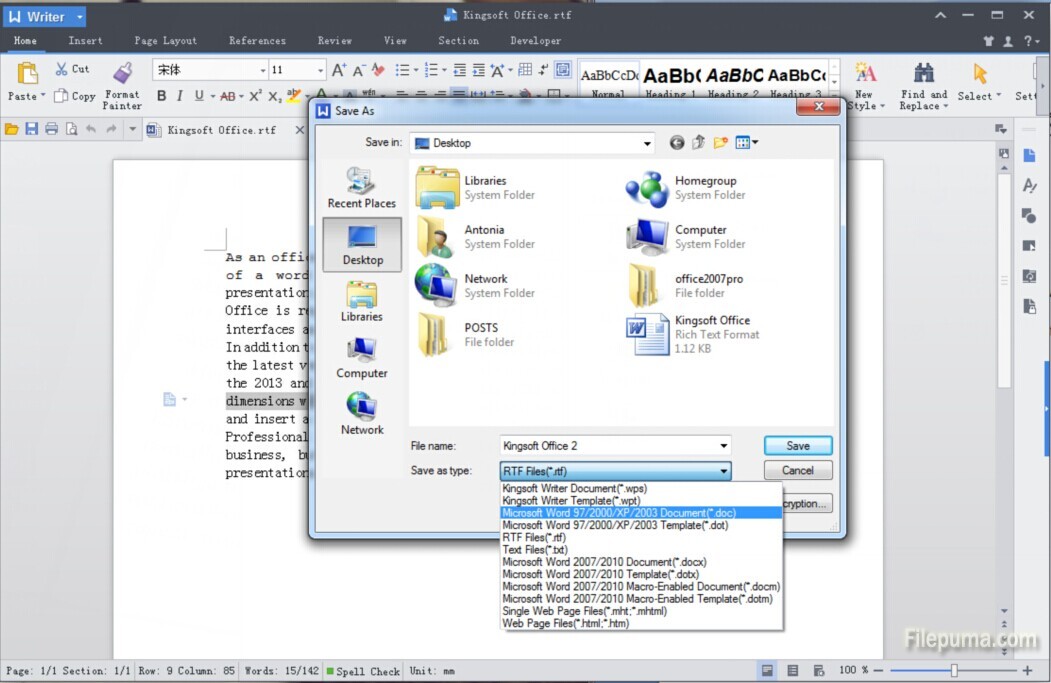Image resolution: width=1051 pixels, height=683 pixels.
Task: Open the font size dropdown showing 11
Action: coord(320,70)
